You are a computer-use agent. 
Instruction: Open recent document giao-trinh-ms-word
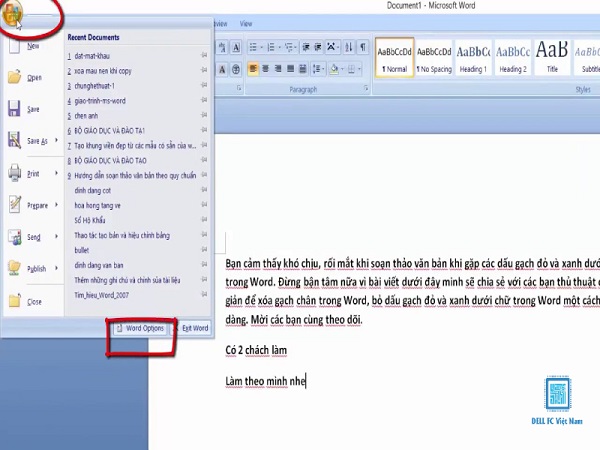pyautogui.click(x=100, y=101)
